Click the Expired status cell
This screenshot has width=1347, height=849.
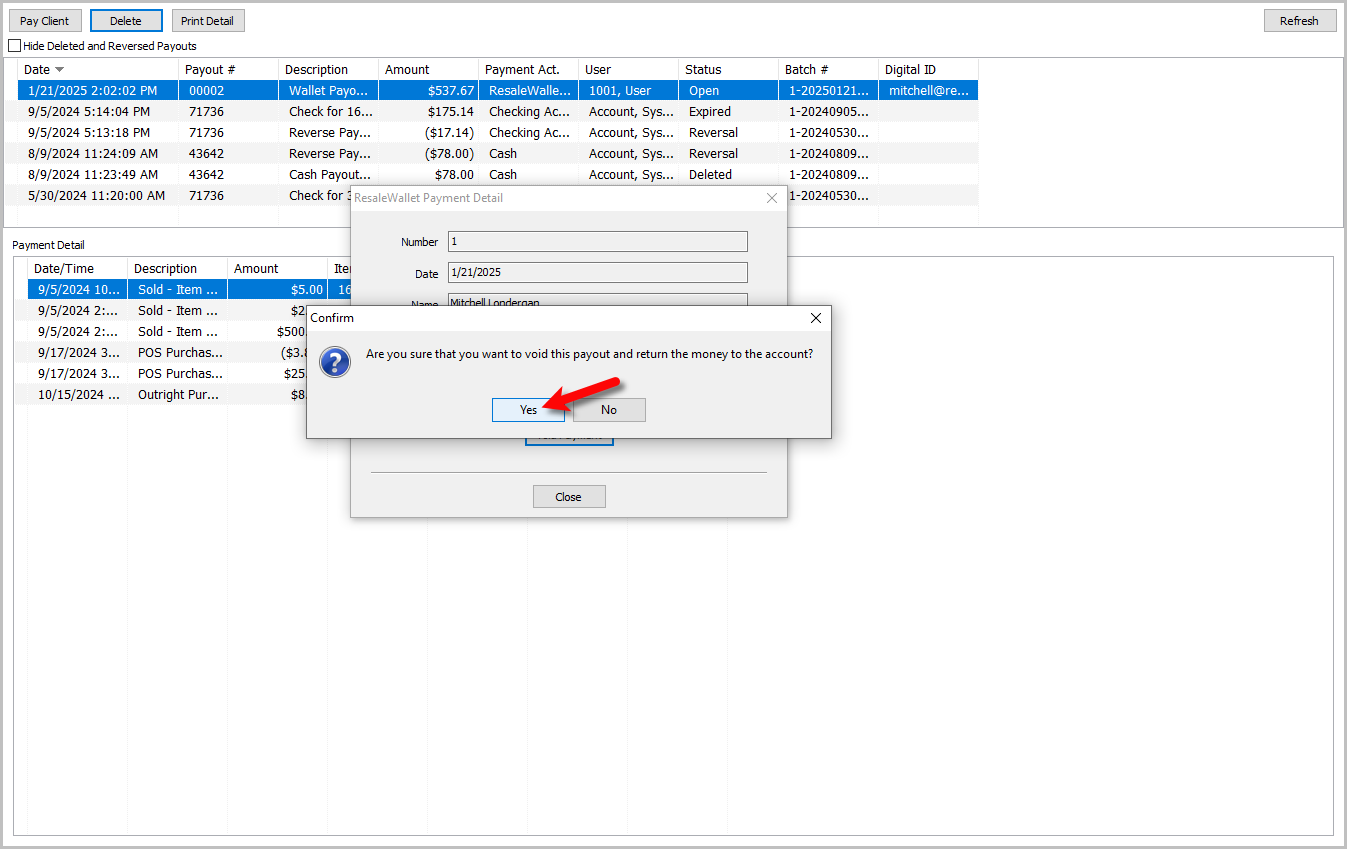pyautogui.click(x=728, y=112)
